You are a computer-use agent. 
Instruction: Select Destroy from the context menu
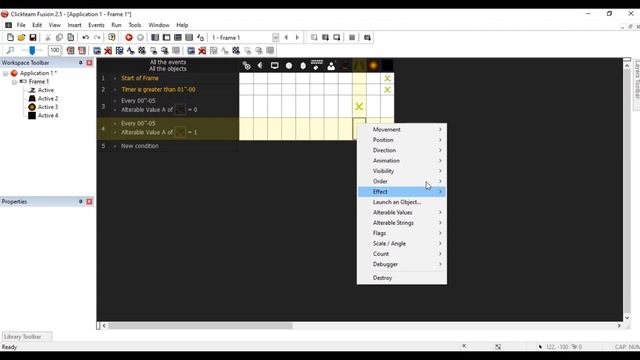click(x=402, y=278)
